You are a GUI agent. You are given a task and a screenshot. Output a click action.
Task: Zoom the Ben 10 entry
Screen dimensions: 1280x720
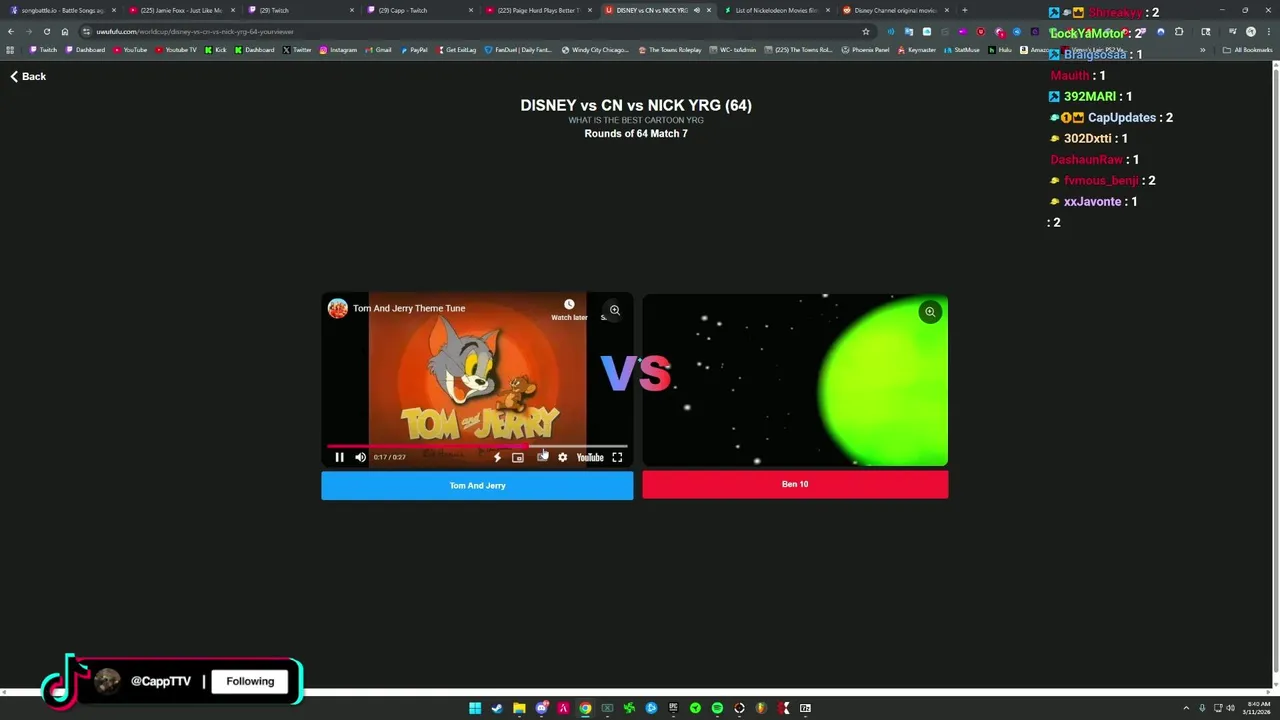tap(930, 312)
